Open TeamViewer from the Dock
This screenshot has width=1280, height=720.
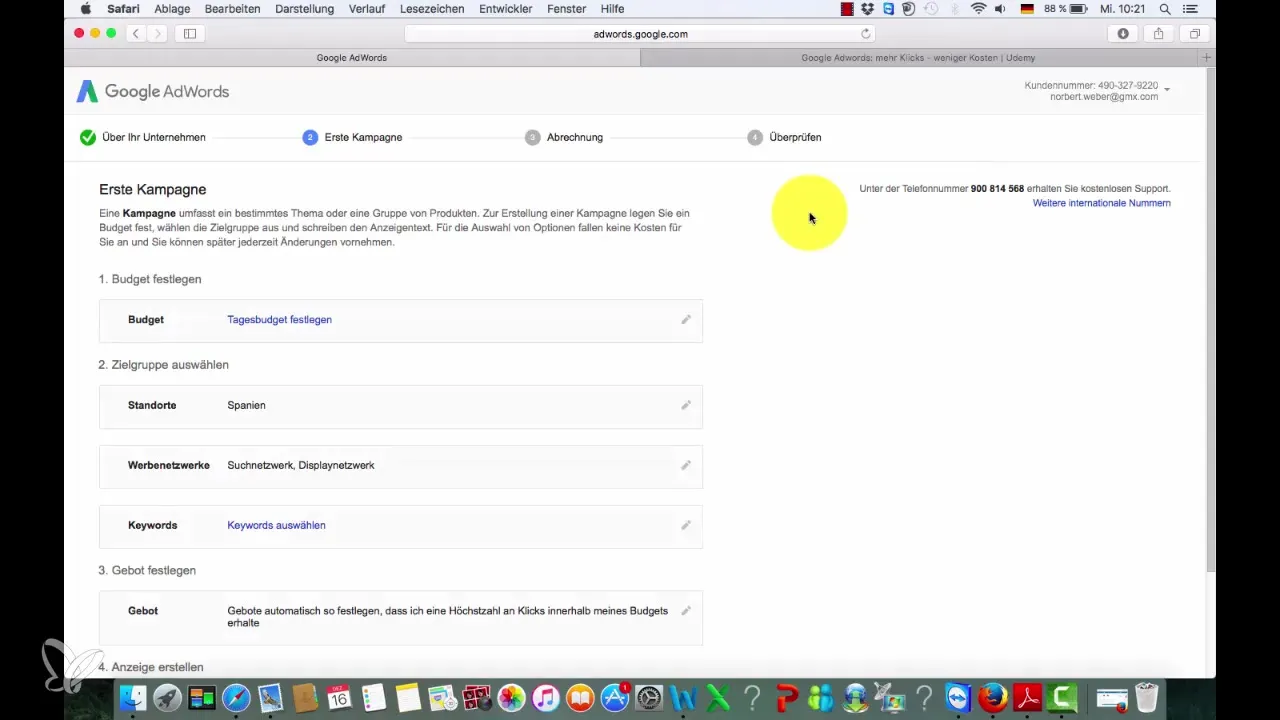[958, 697]
